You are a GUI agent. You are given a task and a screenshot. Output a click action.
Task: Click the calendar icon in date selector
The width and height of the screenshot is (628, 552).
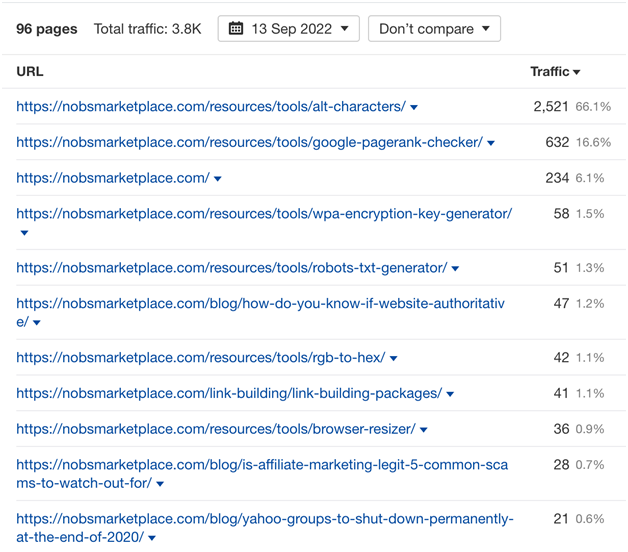coord(236,29)
